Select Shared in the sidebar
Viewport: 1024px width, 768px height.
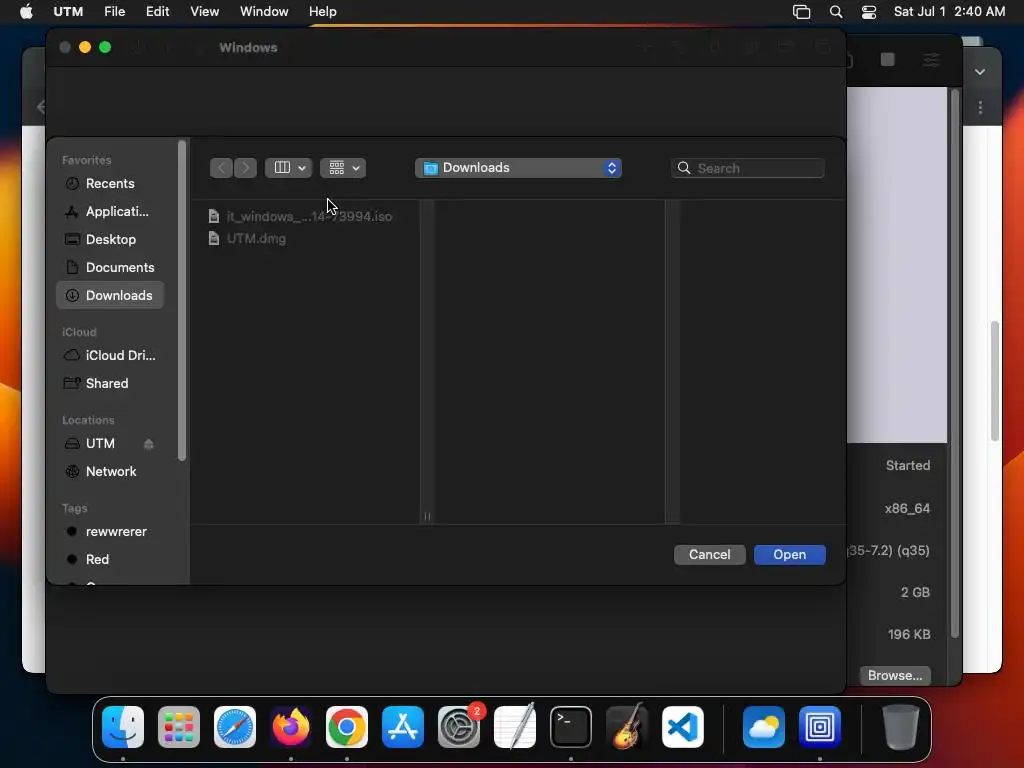click(110, 383)
